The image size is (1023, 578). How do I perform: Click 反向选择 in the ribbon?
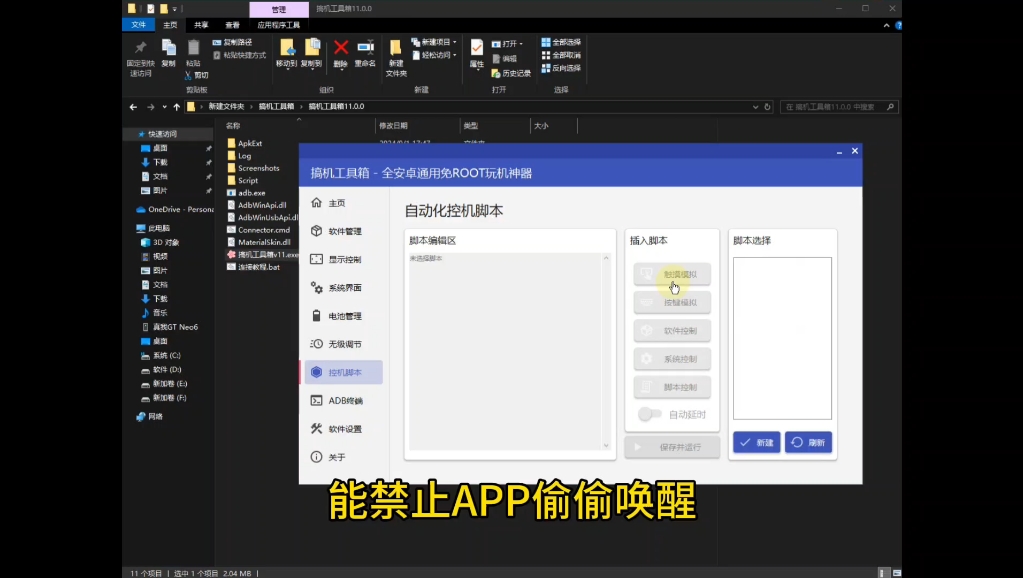560,68
